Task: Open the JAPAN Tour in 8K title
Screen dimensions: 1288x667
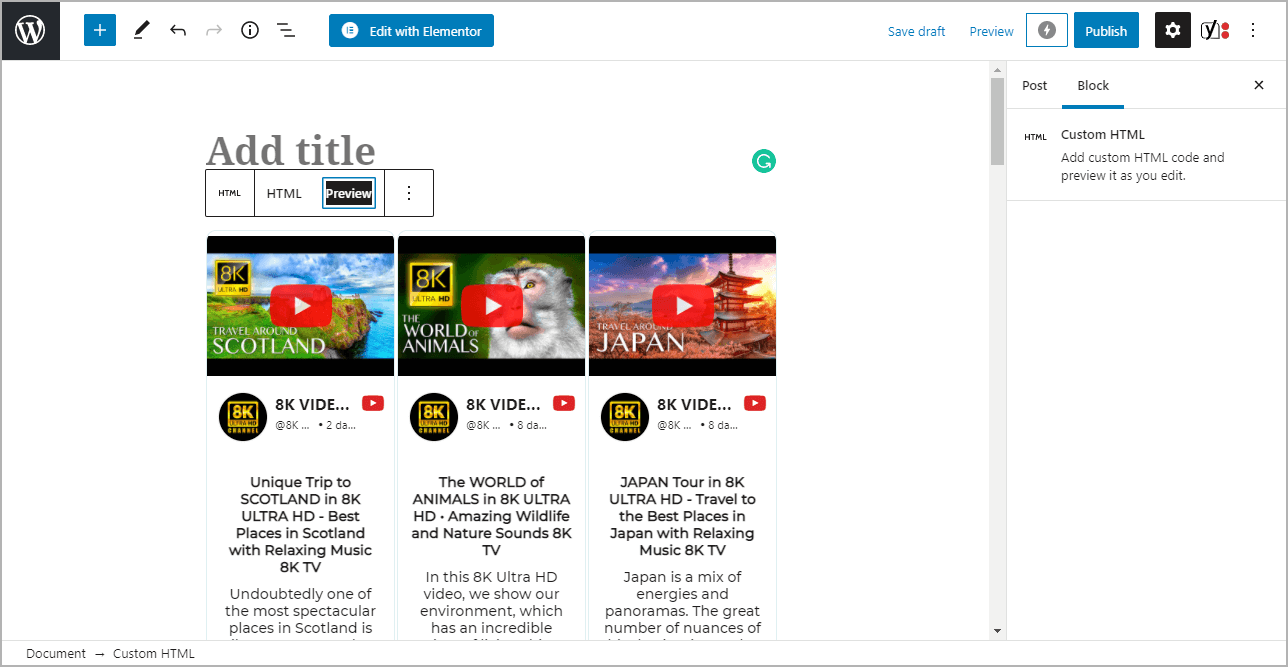Action: (682, 516)
